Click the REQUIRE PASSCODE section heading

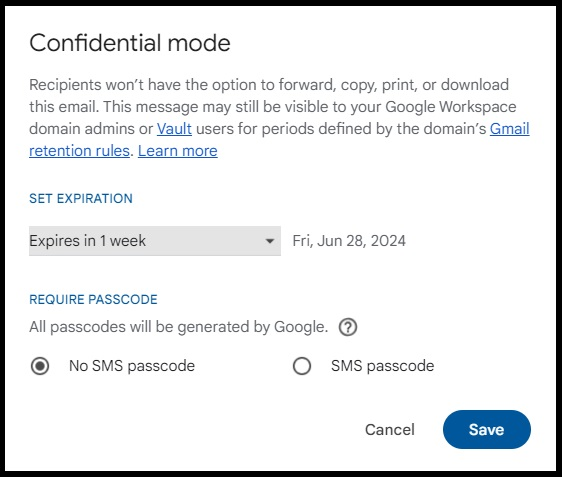tap(93, 300)
